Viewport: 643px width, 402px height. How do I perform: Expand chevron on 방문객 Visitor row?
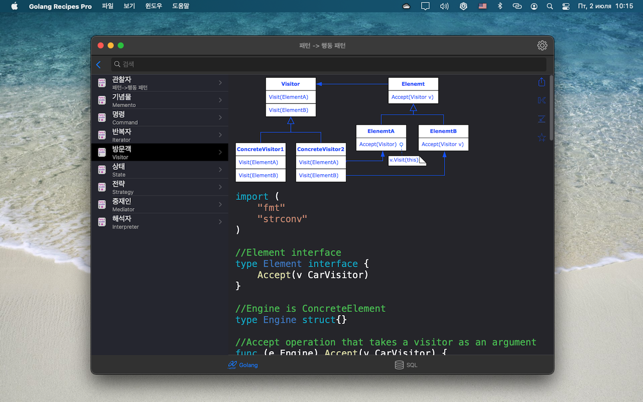tap(220, 152)
